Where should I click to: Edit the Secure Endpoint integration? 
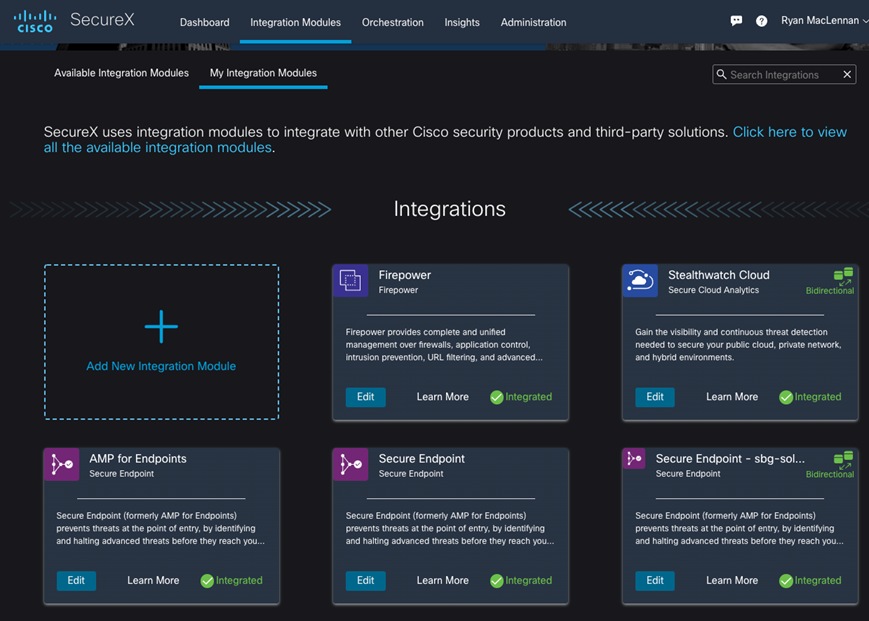pos(365,581)
